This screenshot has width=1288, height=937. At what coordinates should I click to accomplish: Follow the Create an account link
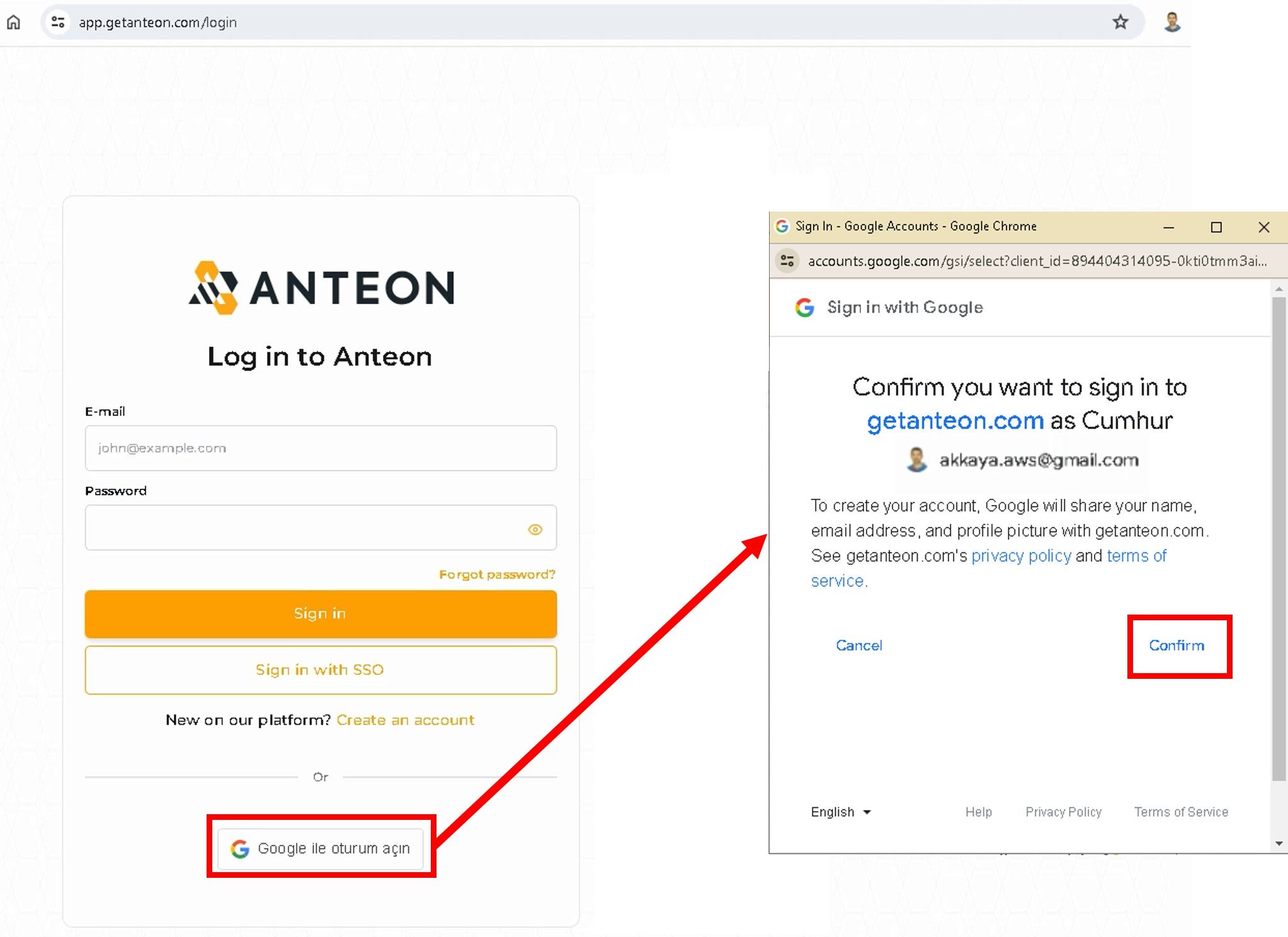pos(405,720)
